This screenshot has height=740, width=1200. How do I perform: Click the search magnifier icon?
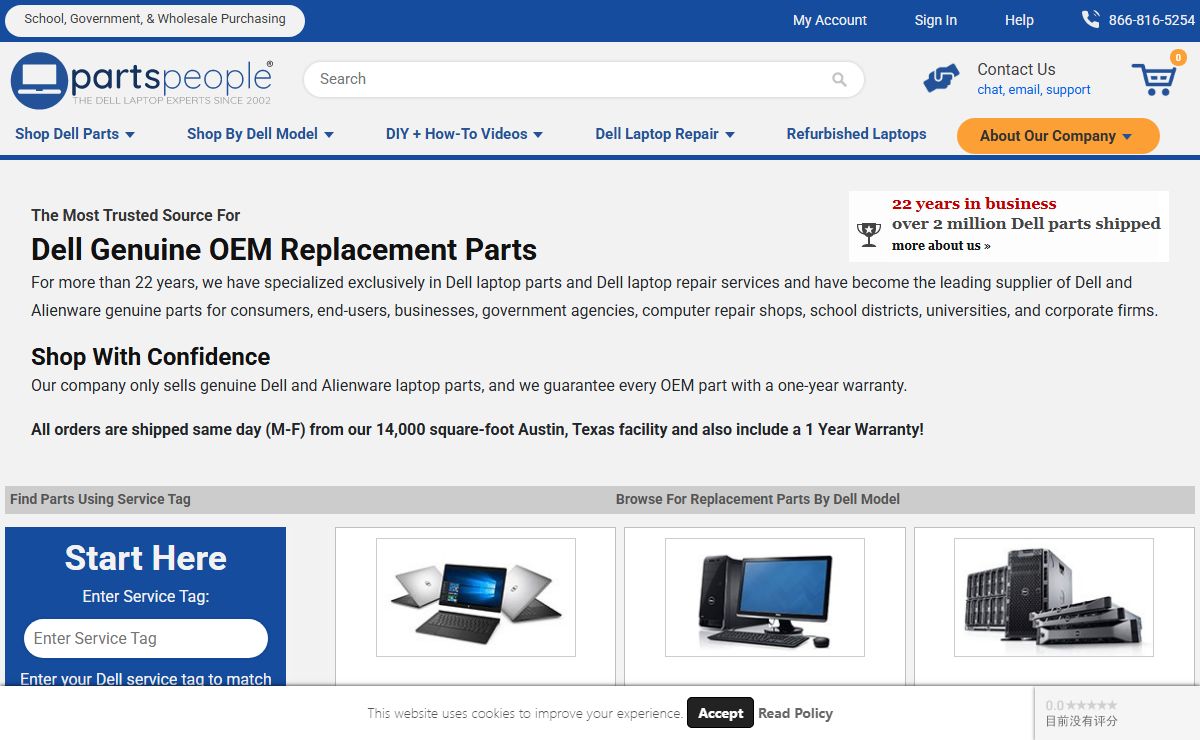tap(839, 80)
